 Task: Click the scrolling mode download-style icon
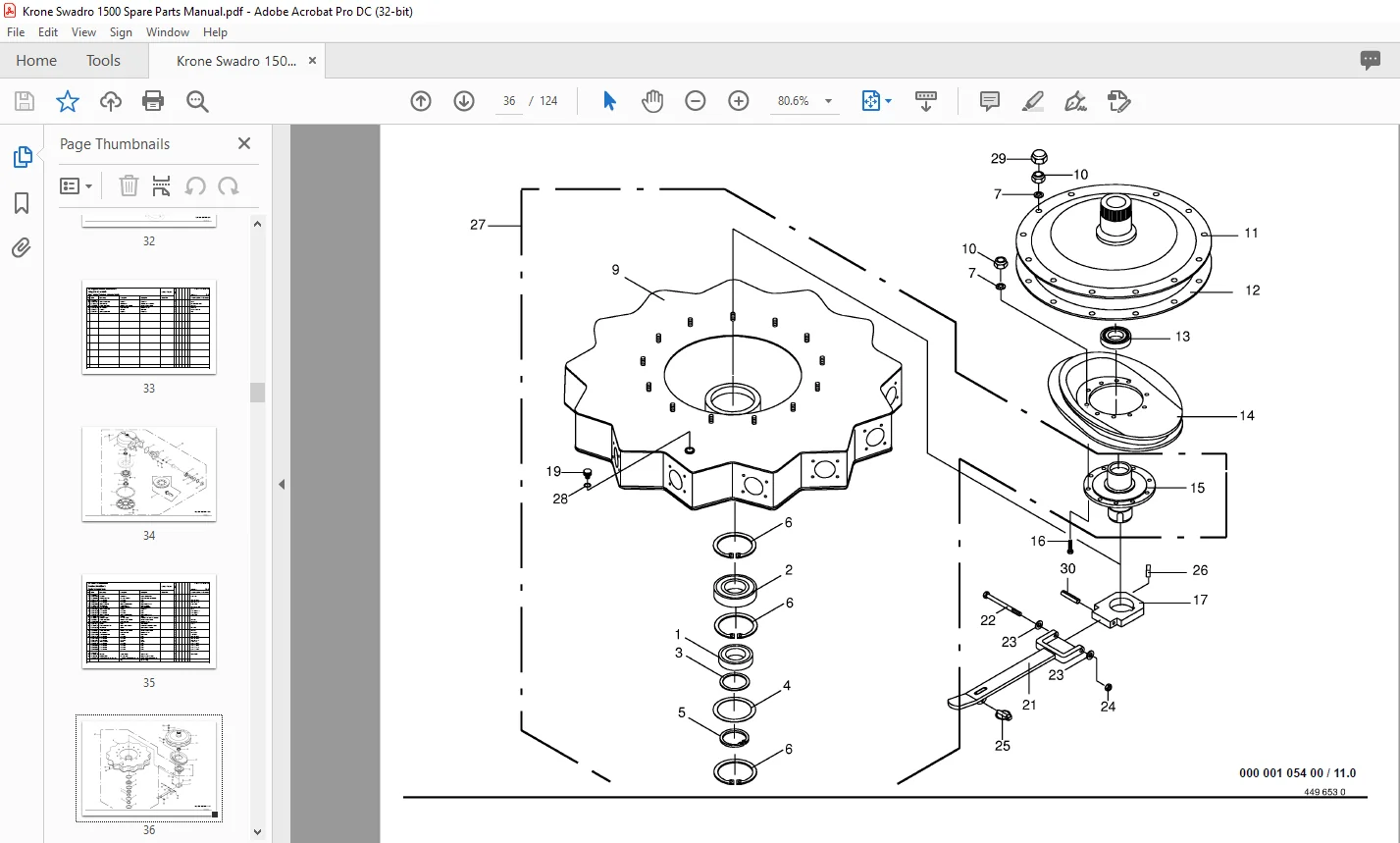[926, 101]
